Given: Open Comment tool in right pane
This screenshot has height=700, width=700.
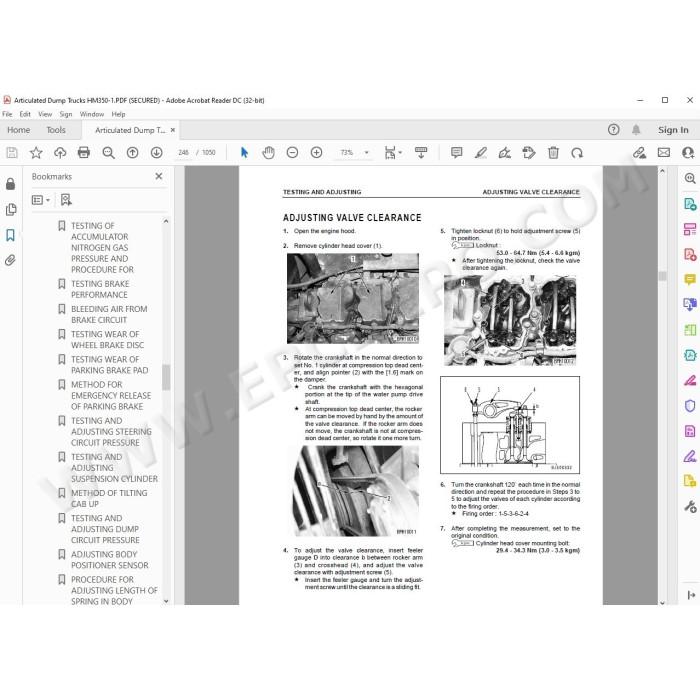Looking at the screenshot, I should 690,280.
